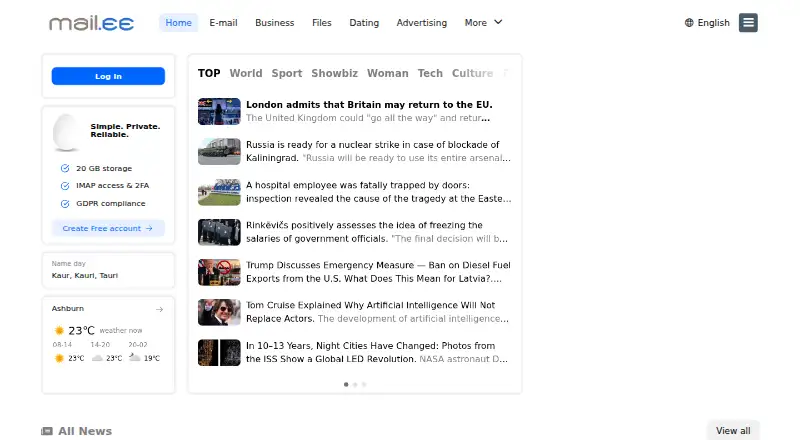The image size is (800, 440).
Task: Click checkmark icon beside GDPR compliance
Action: coord(65,204)
